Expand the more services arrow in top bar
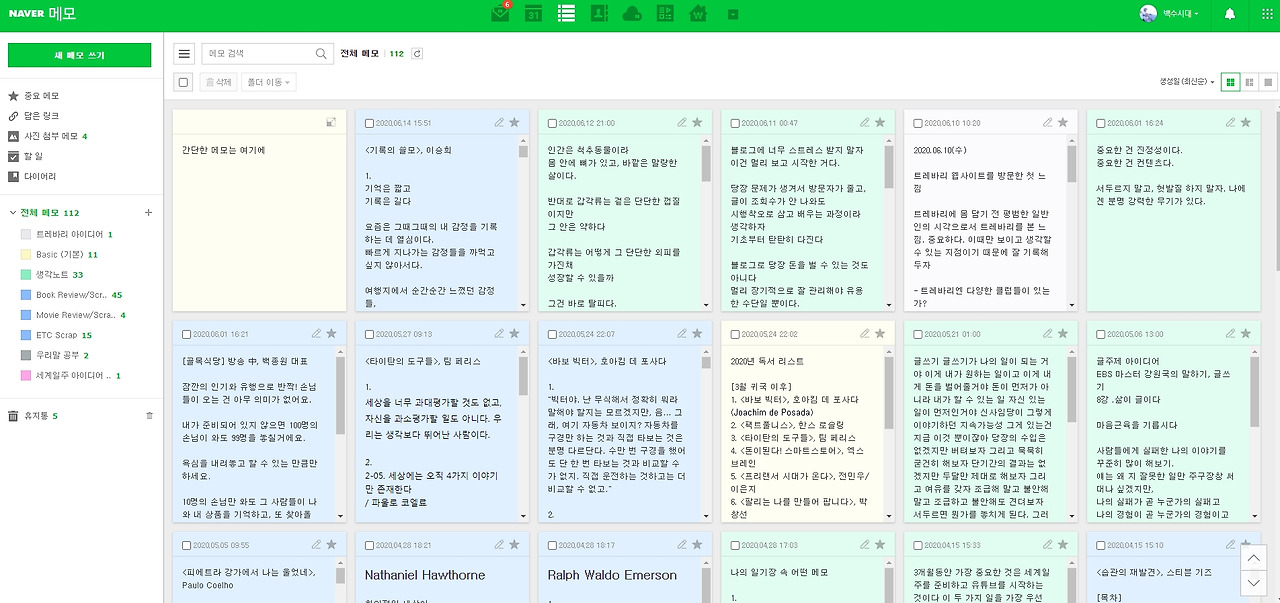This screenshot has height=603, width=1280. tap(733, 14)
